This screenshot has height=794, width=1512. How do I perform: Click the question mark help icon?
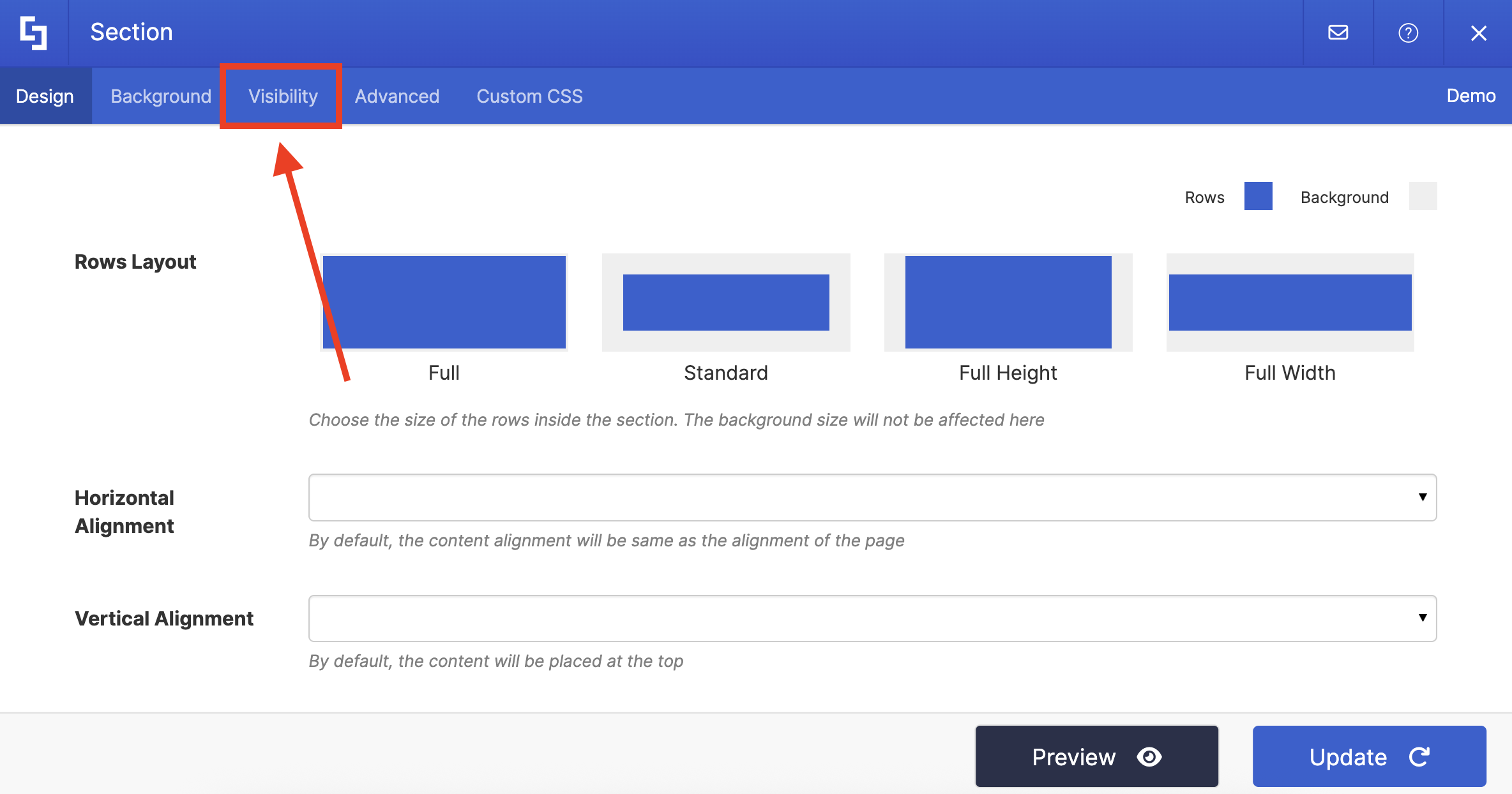pos(1408,33)
